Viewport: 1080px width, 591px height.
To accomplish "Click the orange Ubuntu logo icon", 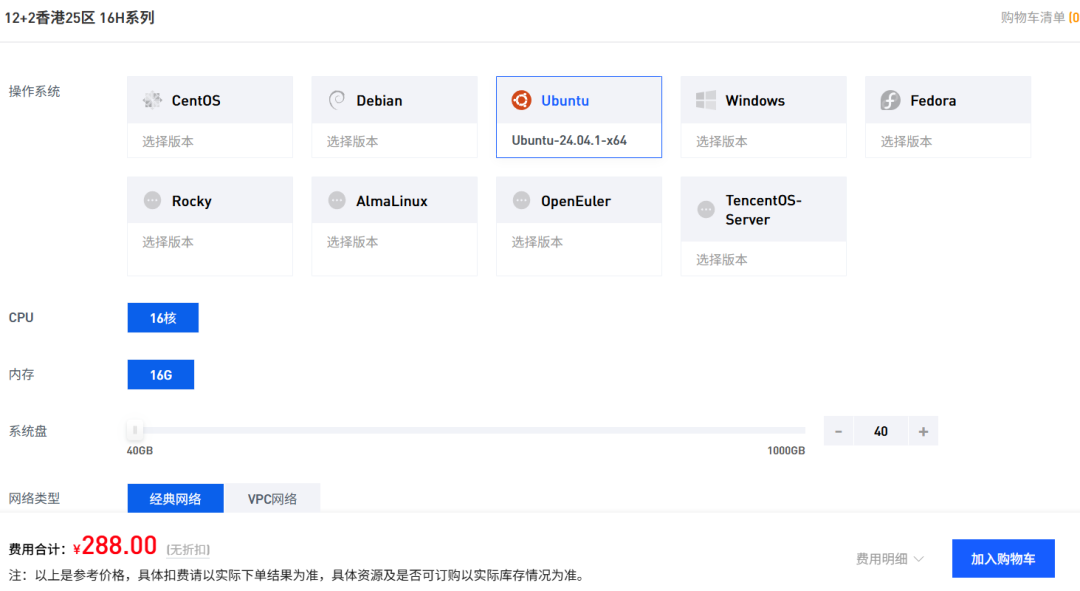I will pos(521,100).
